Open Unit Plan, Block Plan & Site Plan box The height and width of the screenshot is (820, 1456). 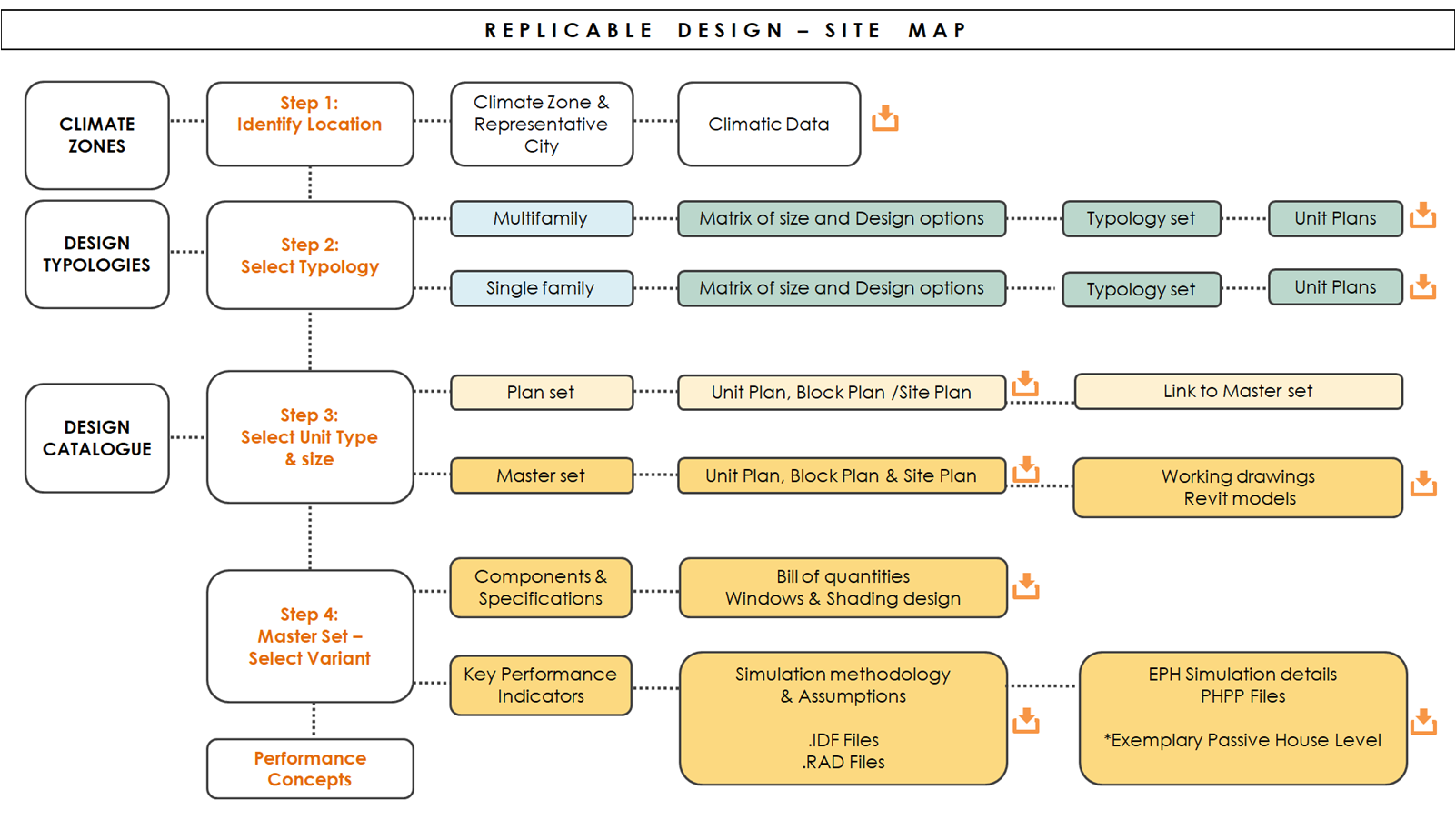point(842,475)
